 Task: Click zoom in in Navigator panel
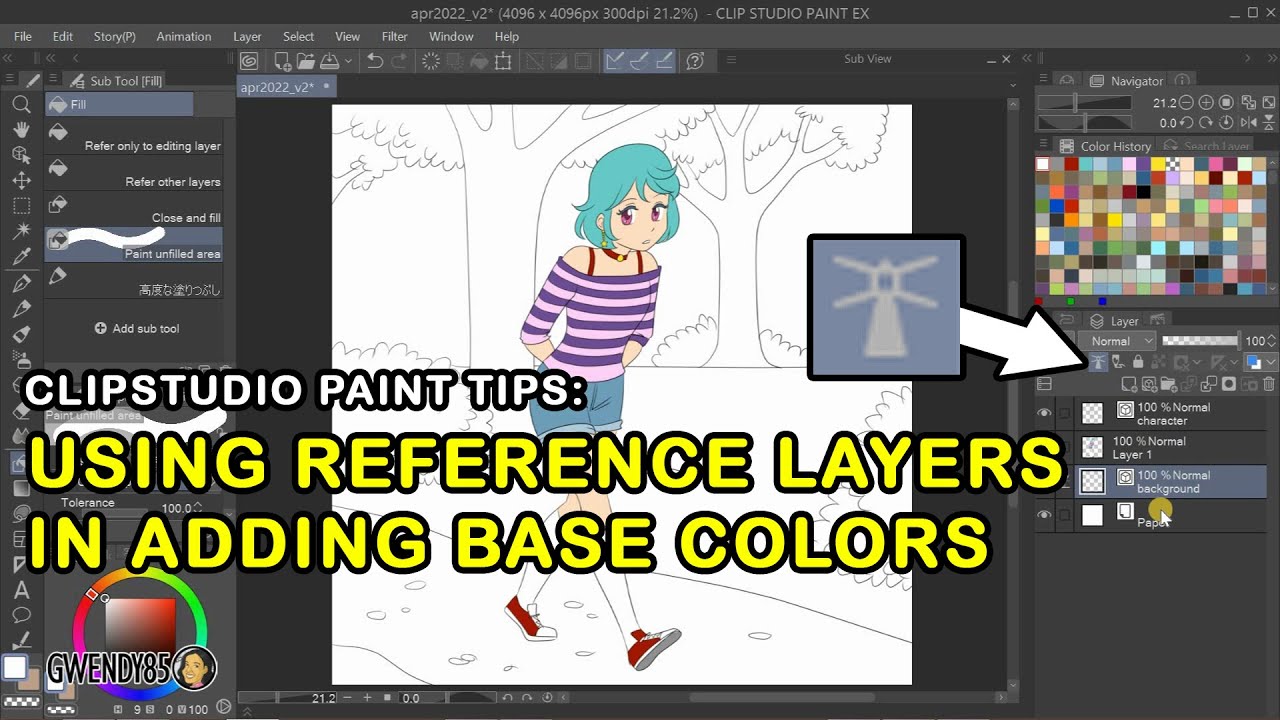1206,103
